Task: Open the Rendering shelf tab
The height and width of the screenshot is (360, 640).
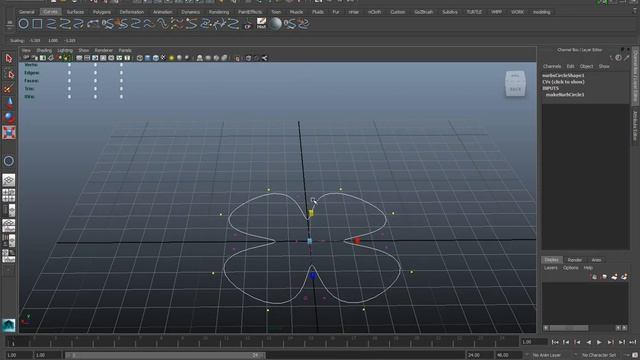Action: [x=219, y=12]
